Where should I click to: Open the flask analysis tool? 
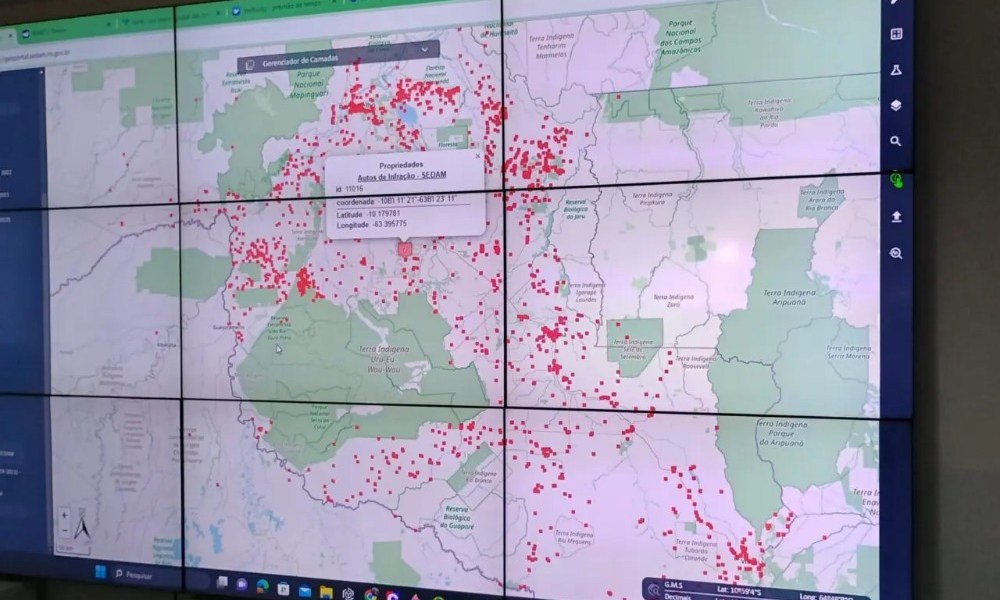pos(896,70)
